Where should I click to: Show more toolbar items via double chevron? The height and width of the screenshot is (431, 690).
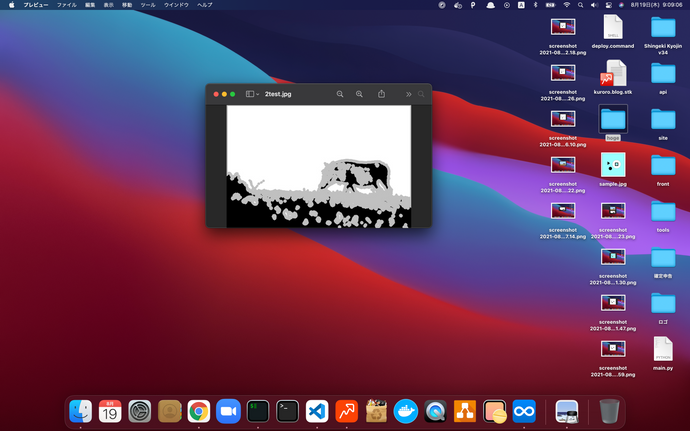coord(408,94)
